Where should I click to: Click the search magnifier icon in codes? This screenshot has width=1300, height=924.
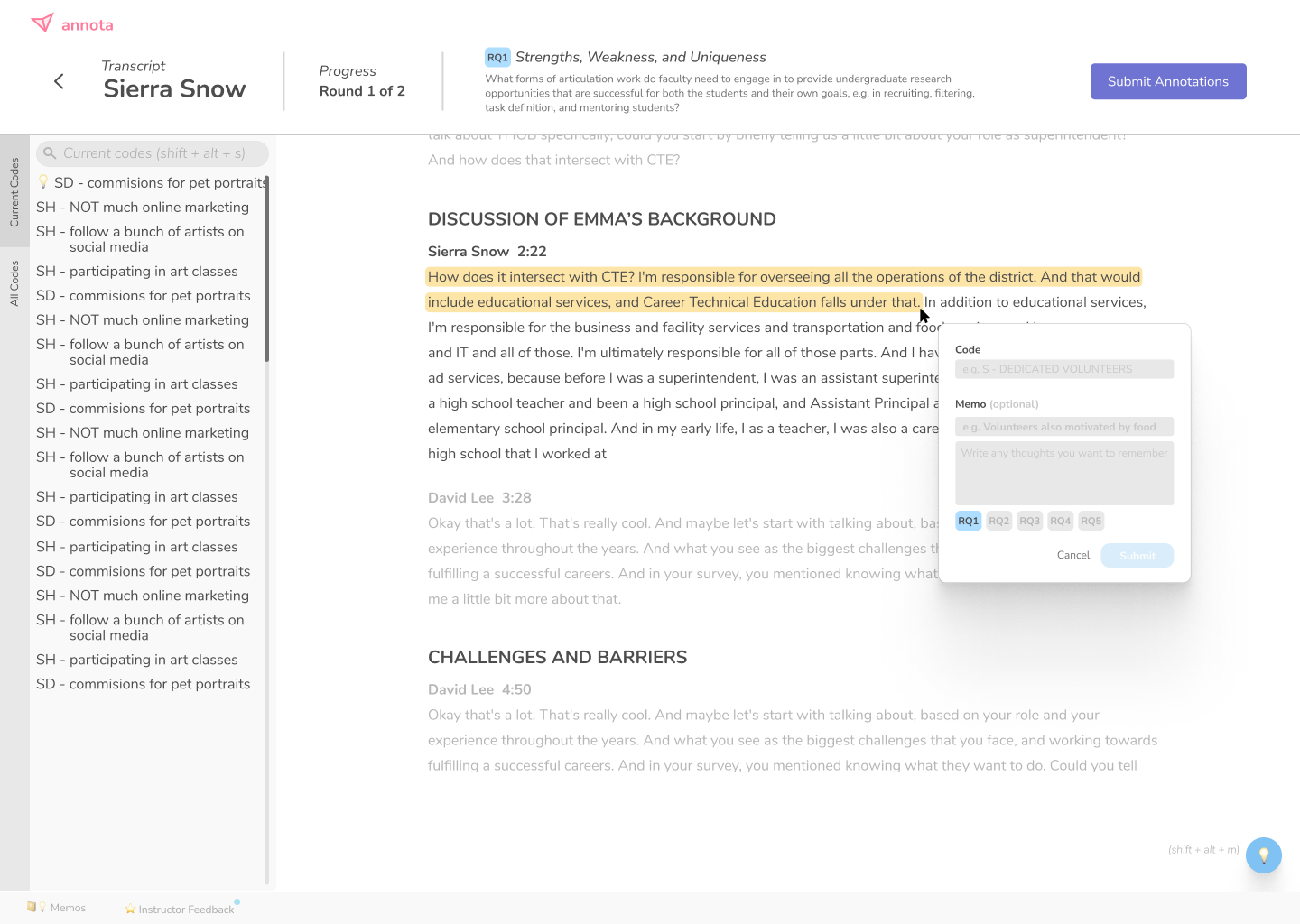coord(51,153)
